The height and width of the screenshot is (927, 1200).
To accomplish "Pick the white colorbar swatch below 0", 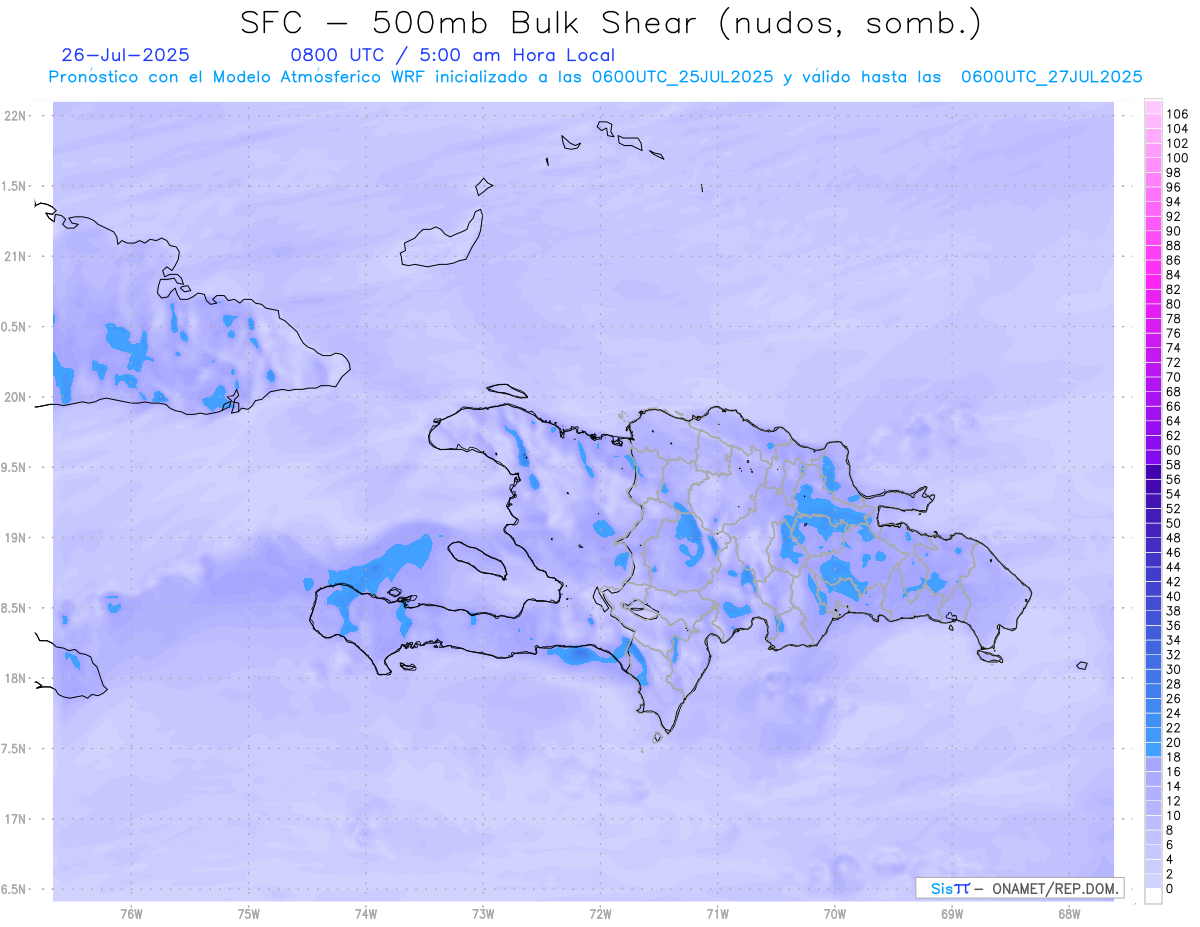I will point(1153,896).
